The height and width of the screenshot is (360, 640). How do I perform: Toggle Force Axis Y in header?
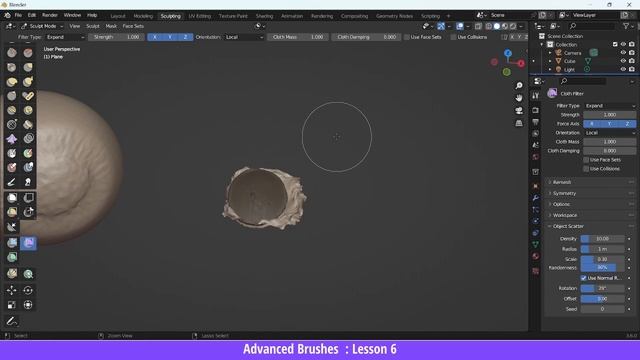click(170, 37)
